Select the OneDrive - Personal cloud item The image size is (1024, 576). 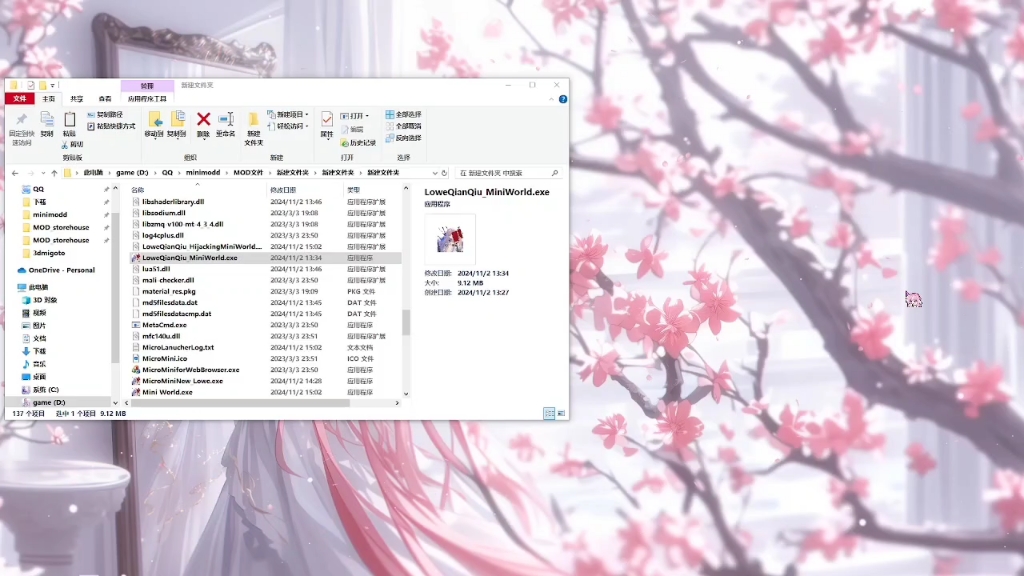[x=57, y=270]
